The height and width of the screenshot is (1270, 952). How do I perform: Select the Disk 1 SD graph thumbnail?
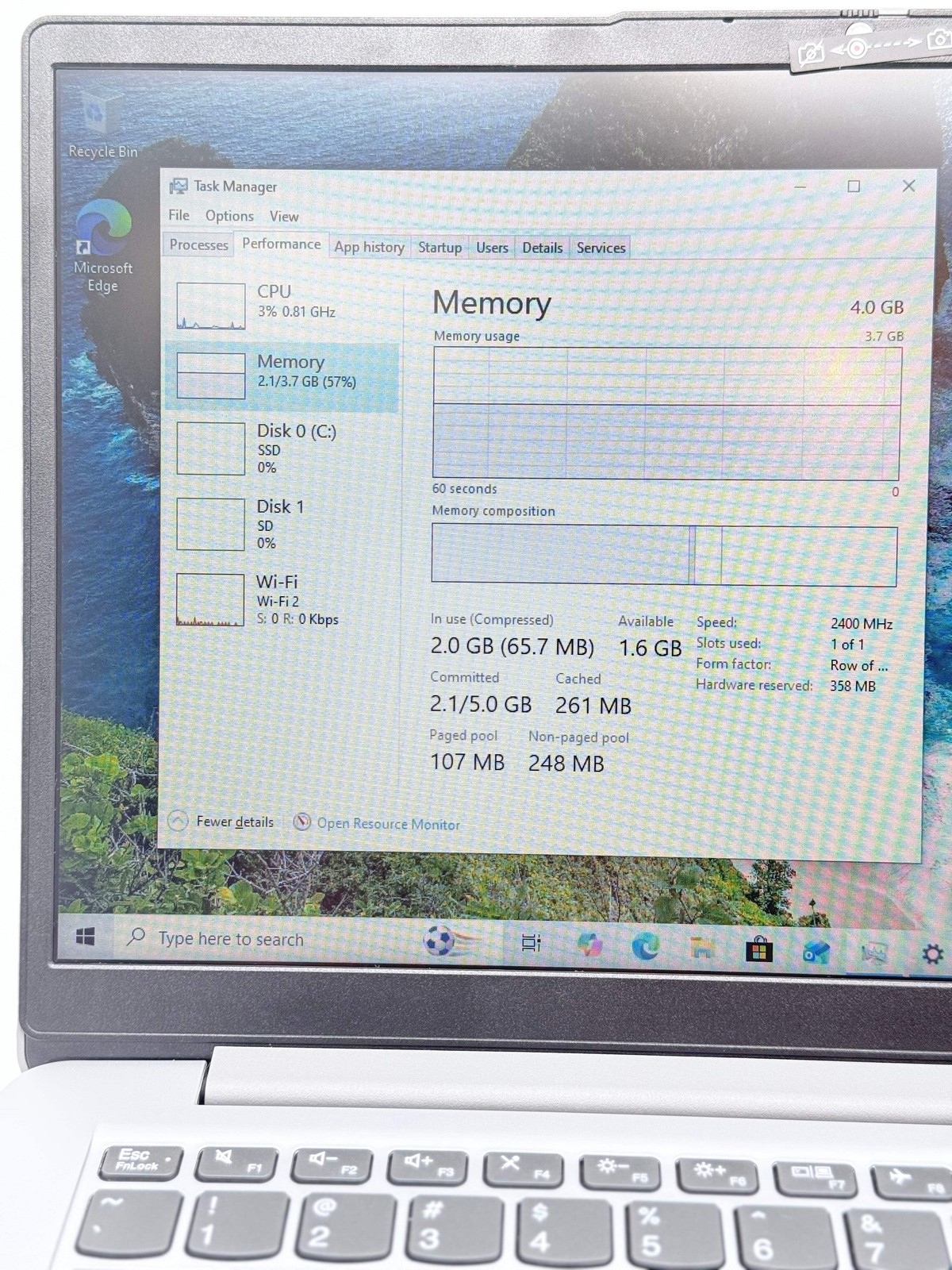(210, 524)
